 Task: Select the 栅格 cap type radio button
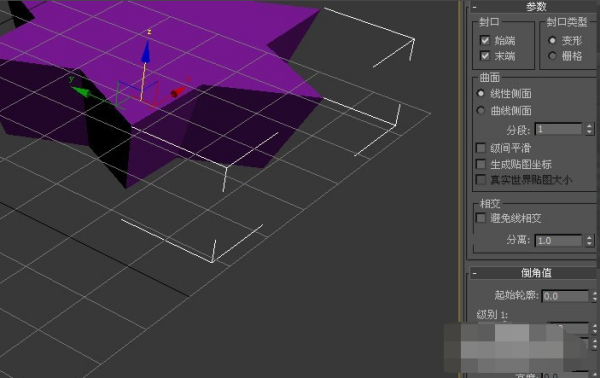[x=552, y=56]
